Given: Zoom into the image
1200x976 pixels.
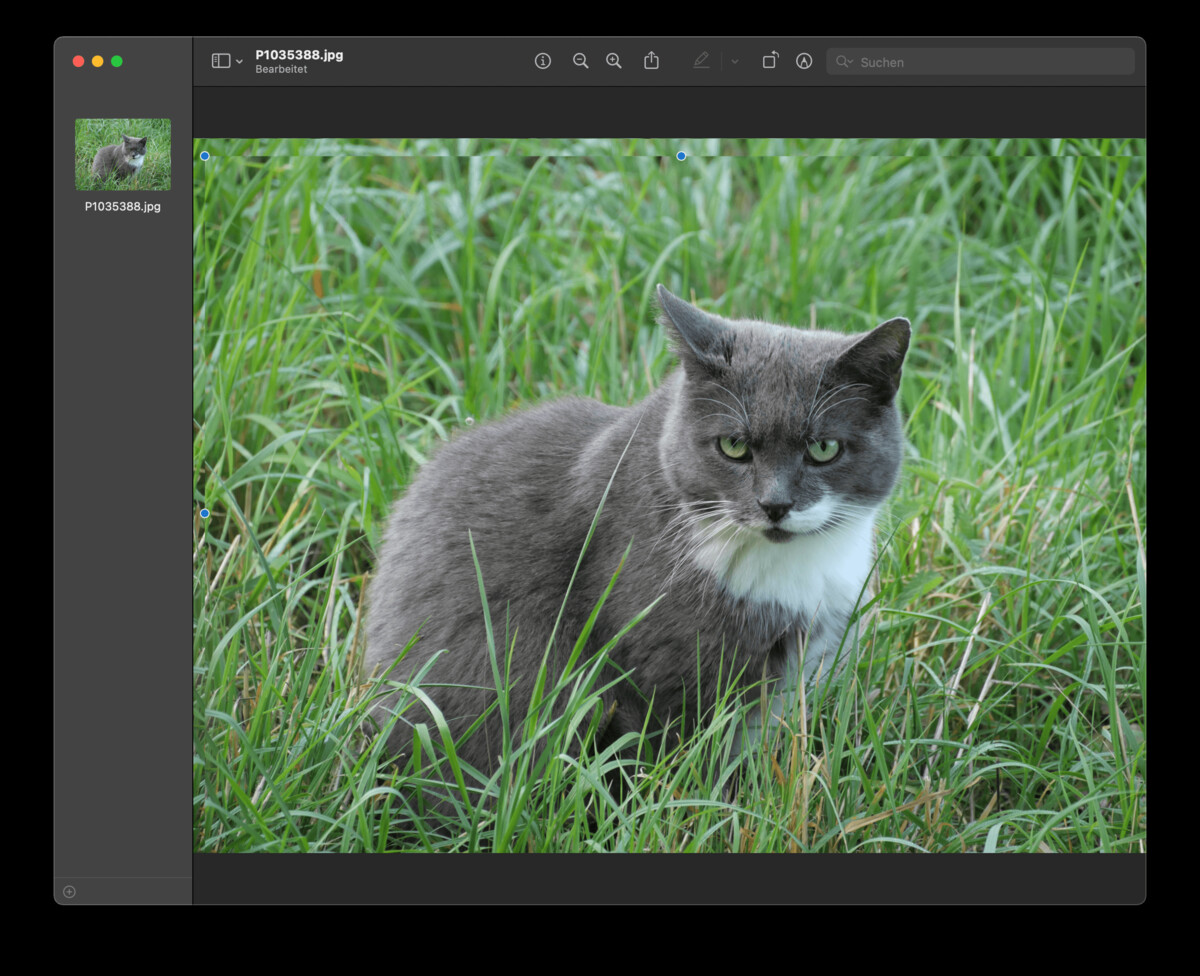Looking at the screenshot, I should click(614, 61).
